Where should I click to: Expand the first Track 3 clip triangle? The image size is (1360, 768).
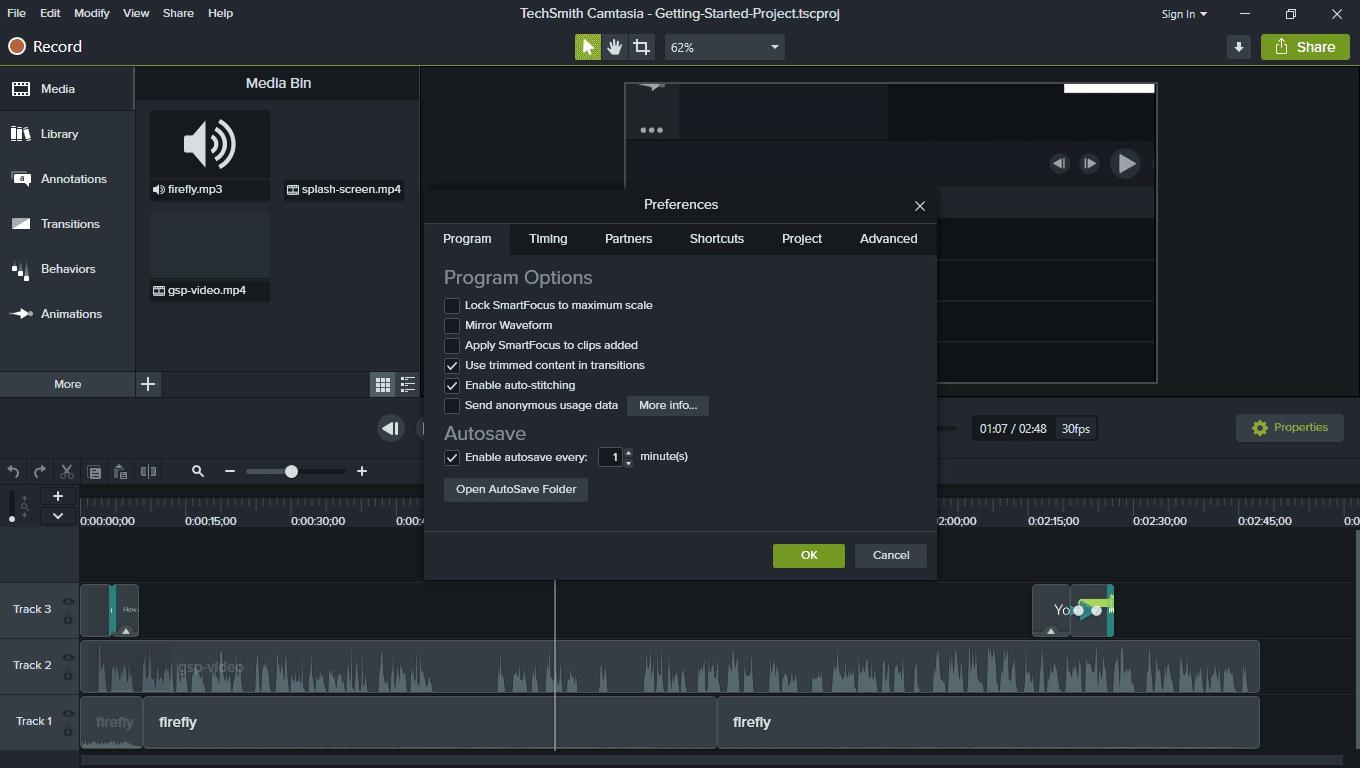point(126,631)
